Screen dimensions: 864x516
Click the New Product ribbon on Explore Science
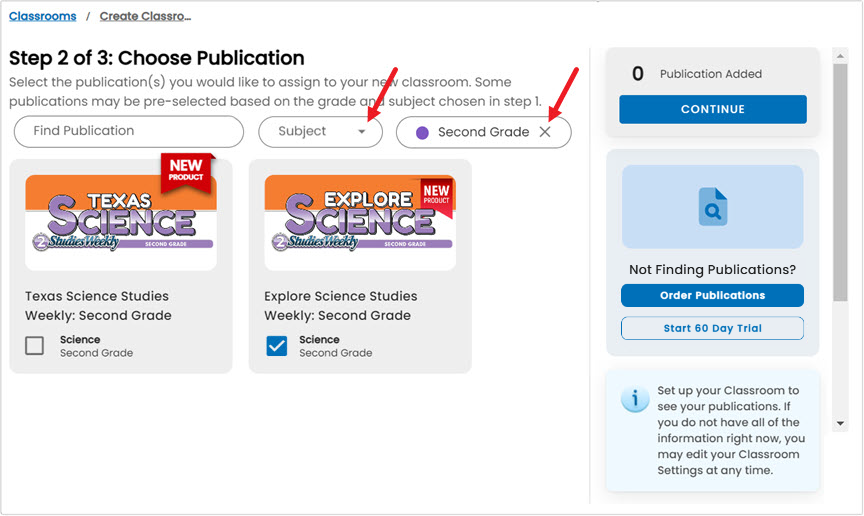click(438, 196)
